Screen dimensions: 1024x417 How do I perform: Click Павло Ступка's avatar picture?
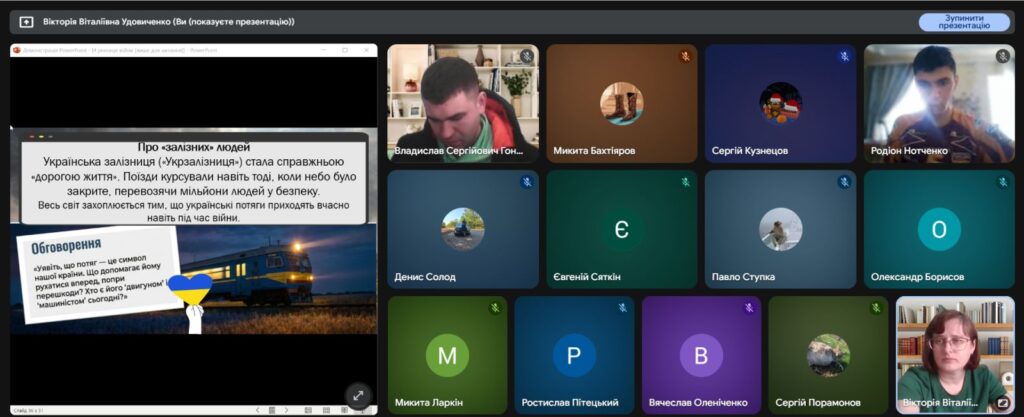point(780,229)
